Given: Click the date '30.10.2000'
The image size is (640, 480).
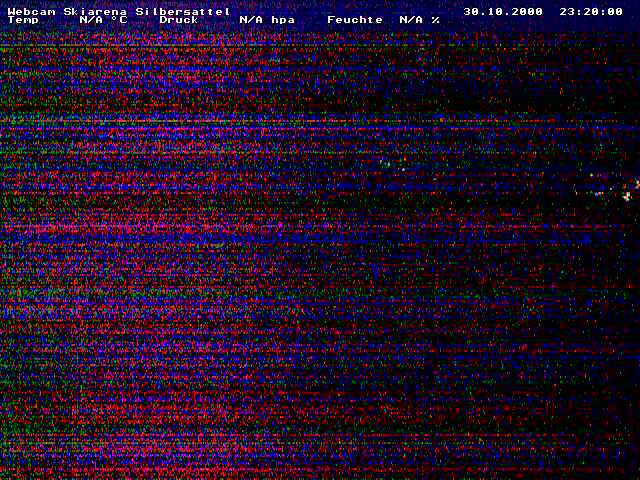Looking at the screenshot, I should coord(503,11).
